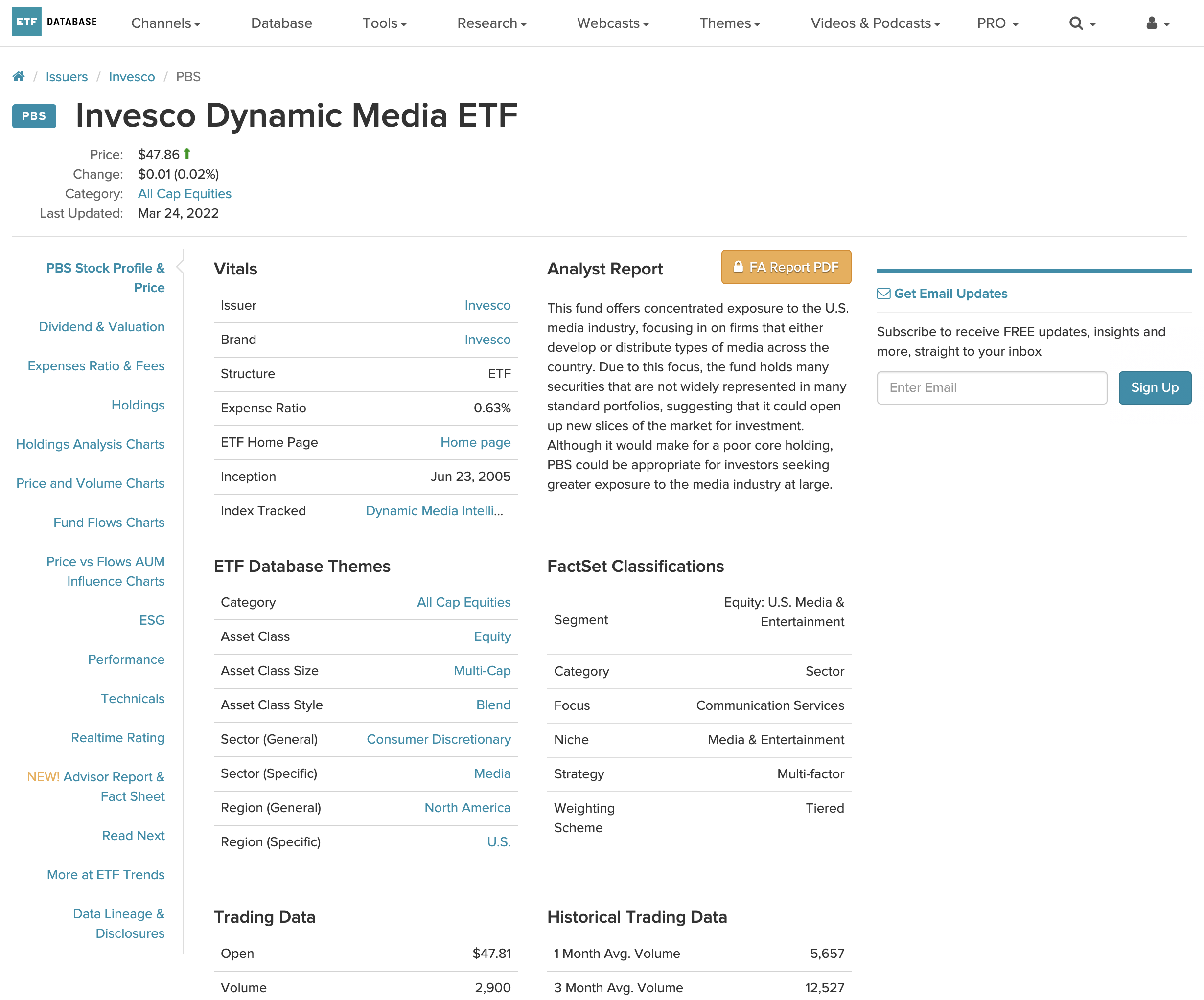Select the $47.81 open price
Image resolution: width=1204 pixels, height=1000 pixels.
click(x=491, y=954)
